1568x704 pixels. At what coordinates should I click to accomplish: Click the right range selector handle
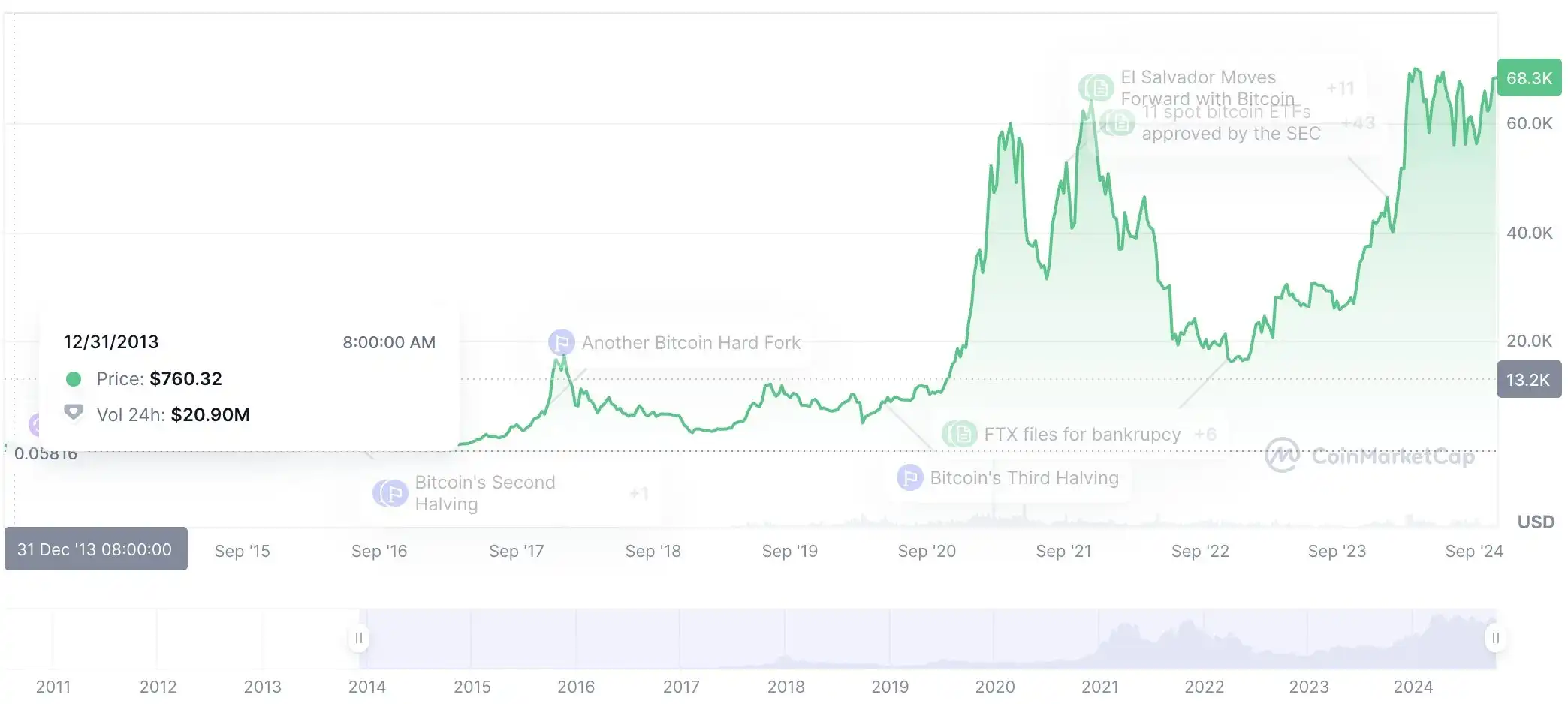click(1495, 638)
